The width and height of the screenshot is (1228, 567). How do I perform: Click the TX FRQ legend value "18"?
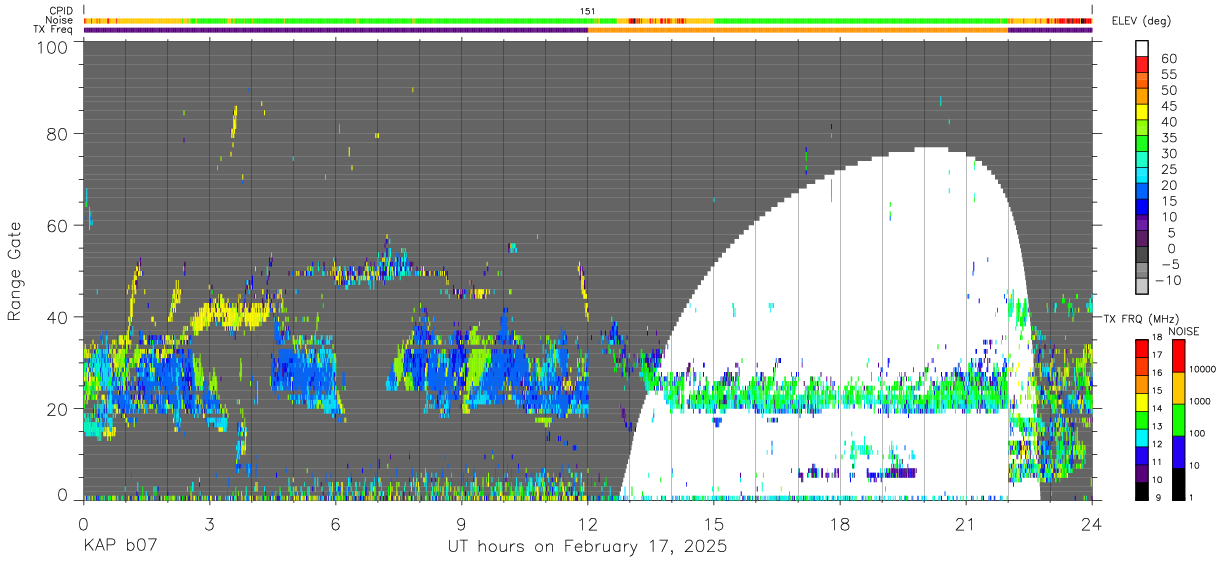point(1157,337)
